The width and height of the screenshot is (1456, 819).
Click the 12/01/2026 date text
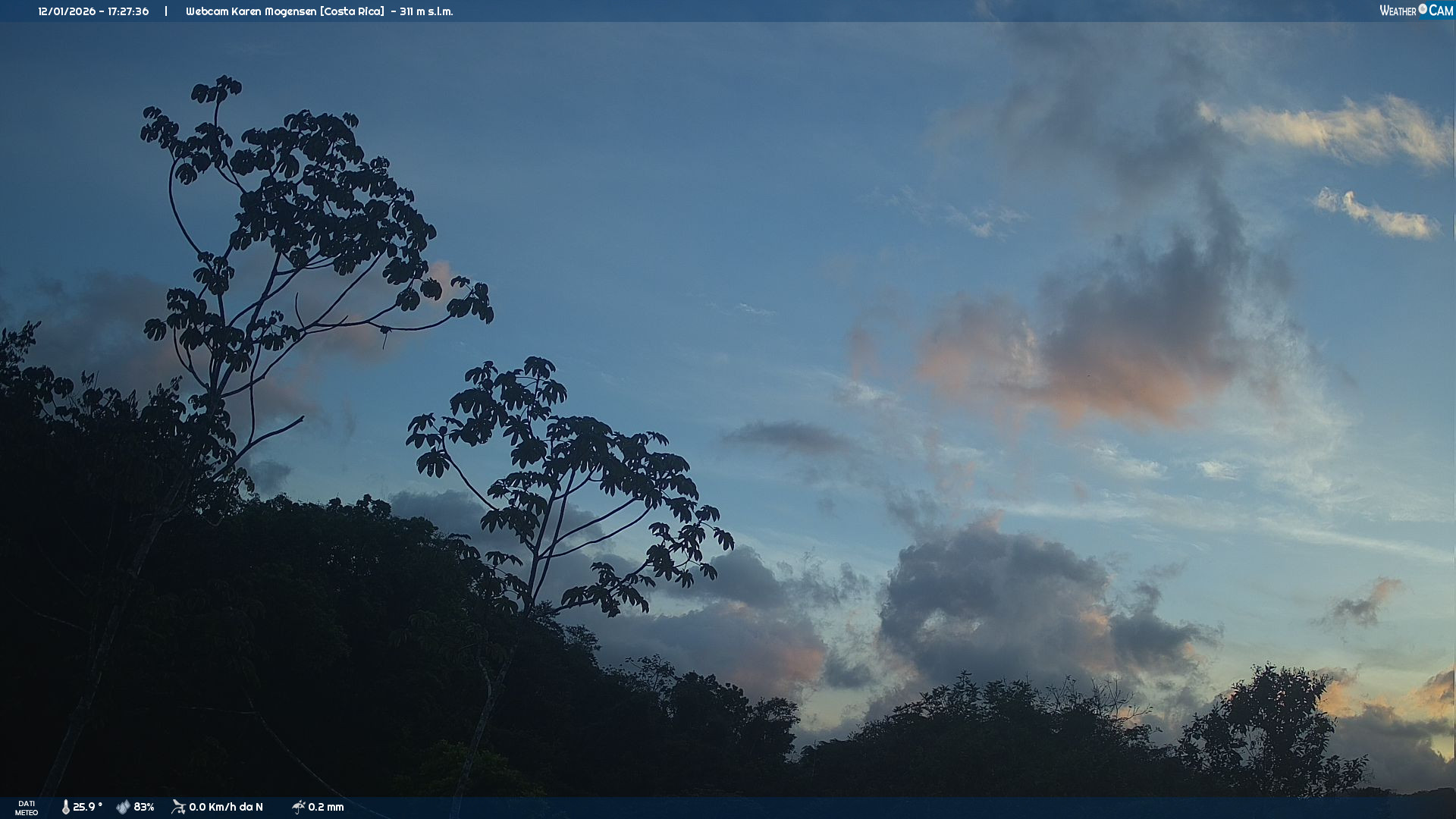click(65, 11)
